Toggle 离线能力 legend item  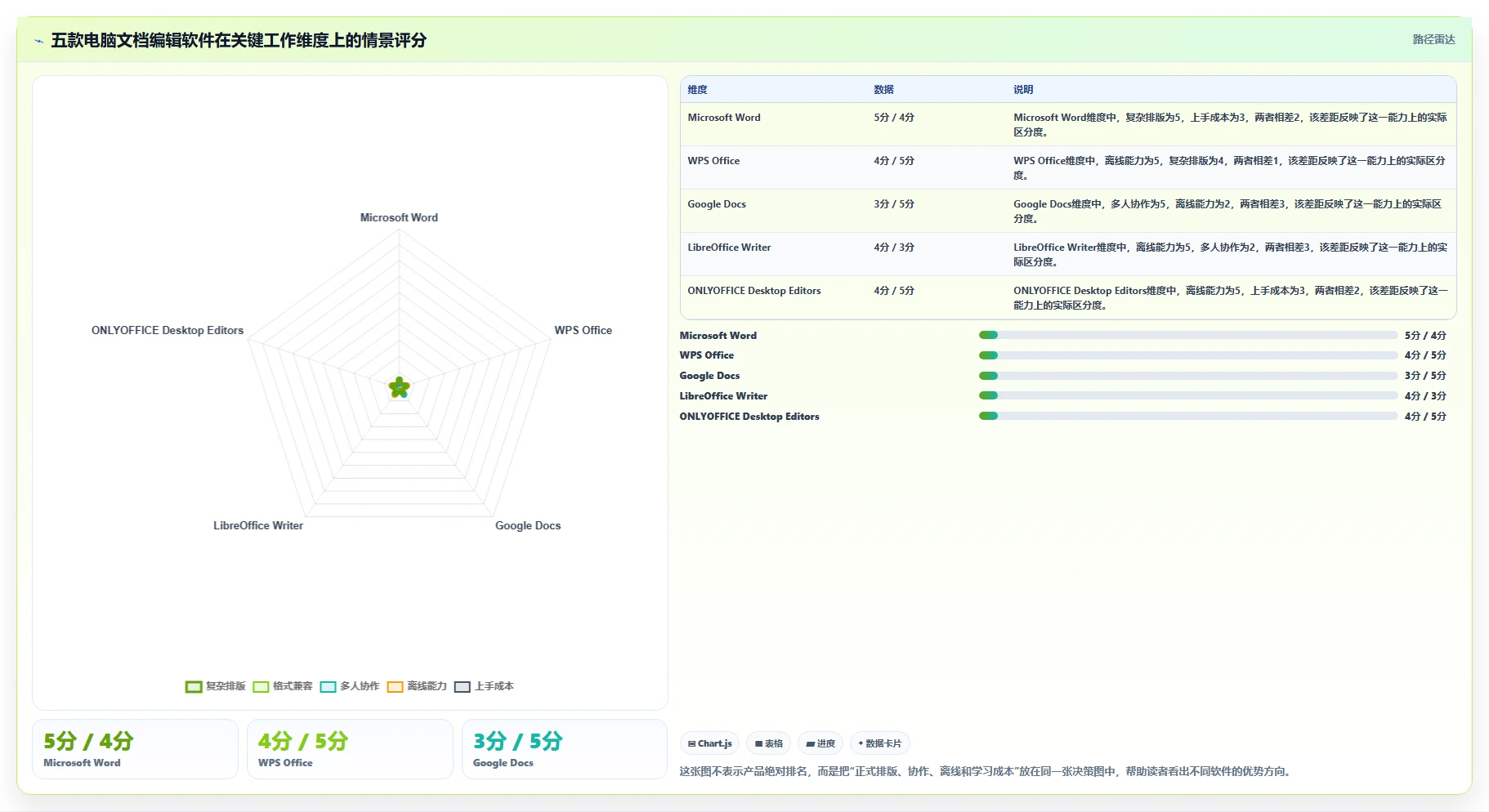point(417,686)
